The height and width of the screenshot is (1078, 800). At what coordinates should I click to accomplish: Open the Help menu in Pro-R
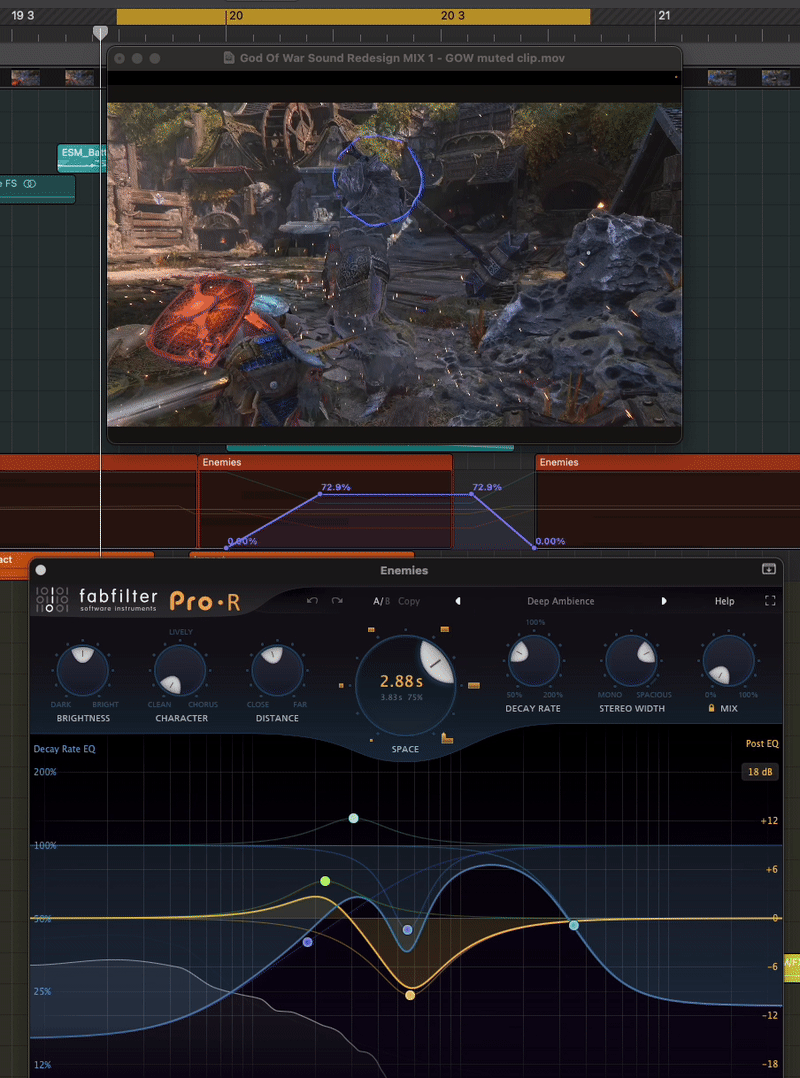point(724,601)
